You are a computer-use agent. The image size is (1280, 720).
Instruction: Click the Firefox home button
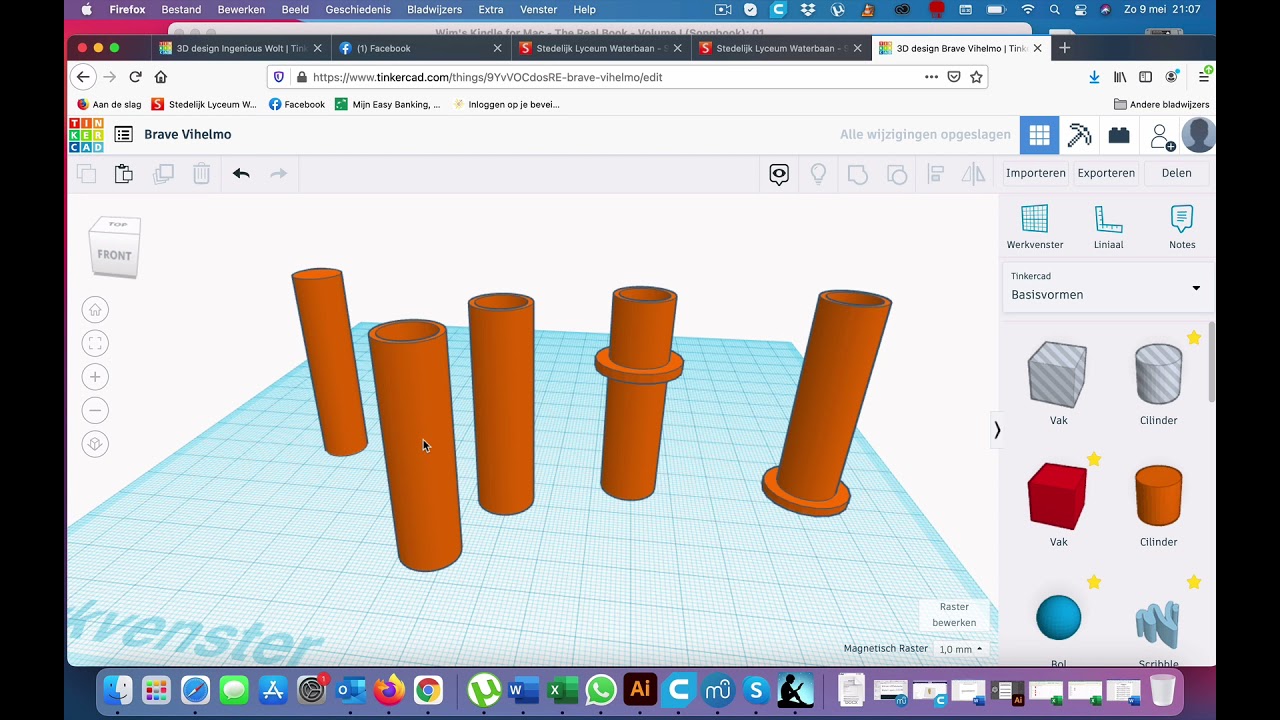tap(160, 77)
